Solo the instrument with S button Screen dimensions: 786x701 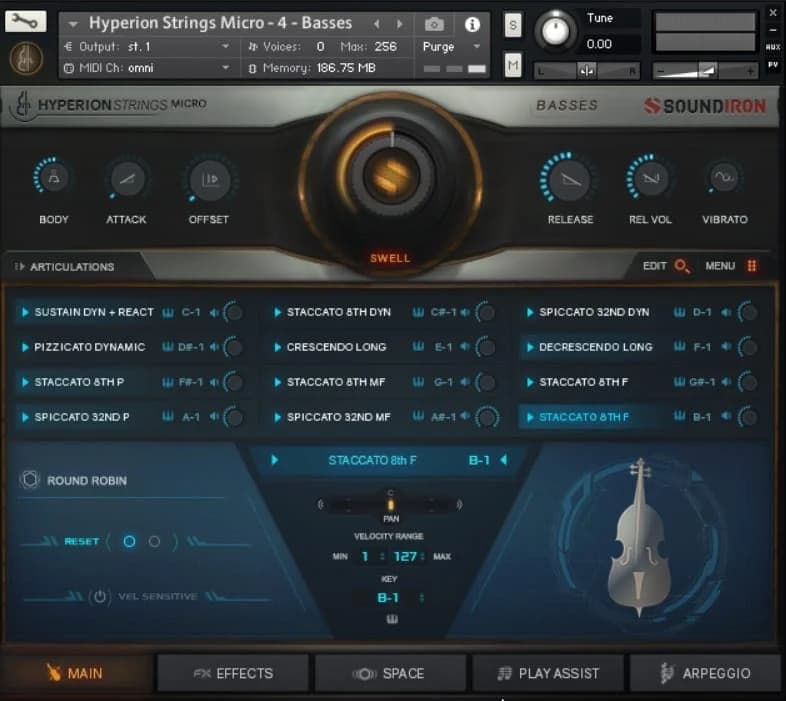512,25
